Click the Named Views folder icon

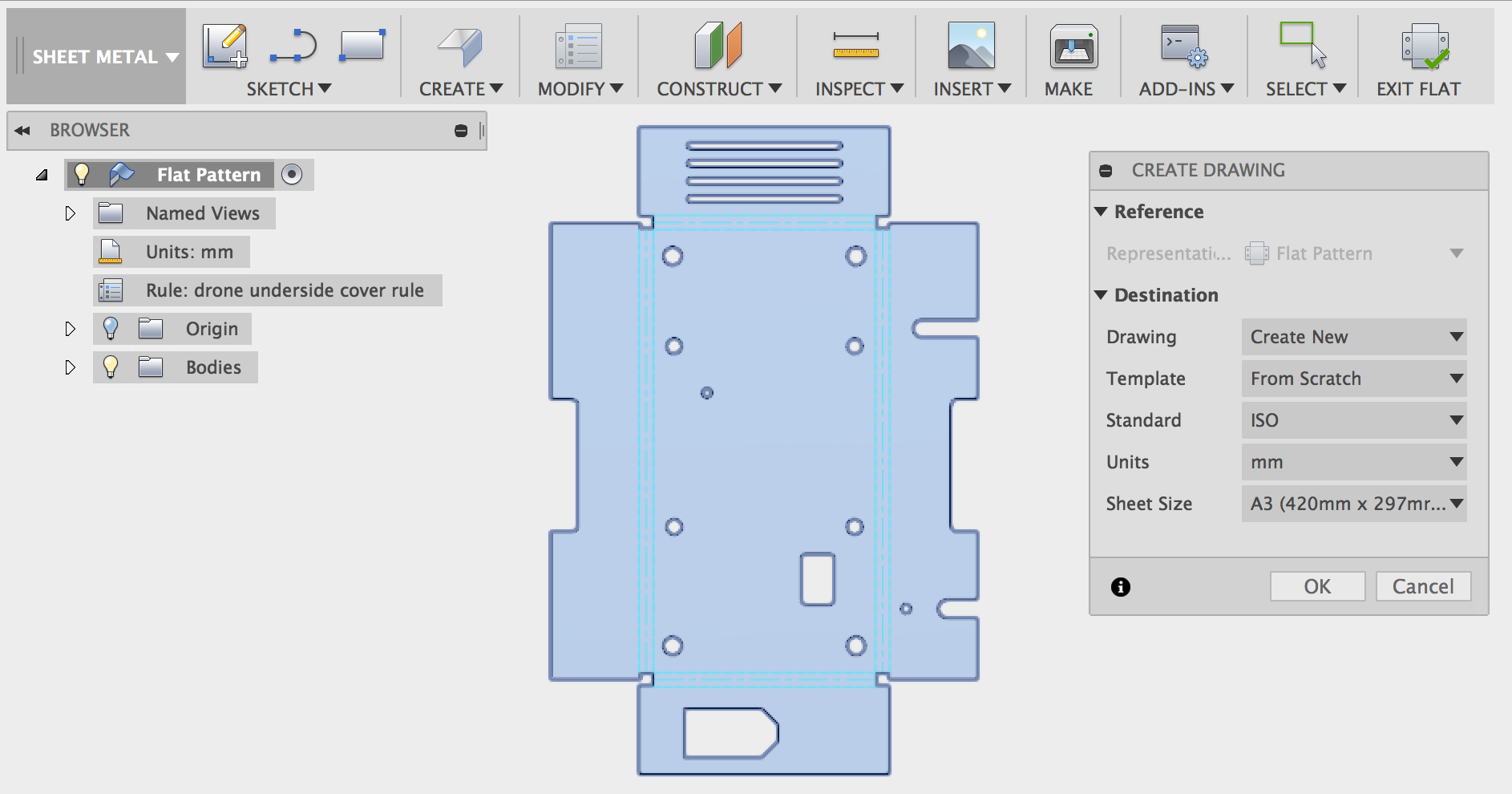click(x=111, y=213)
